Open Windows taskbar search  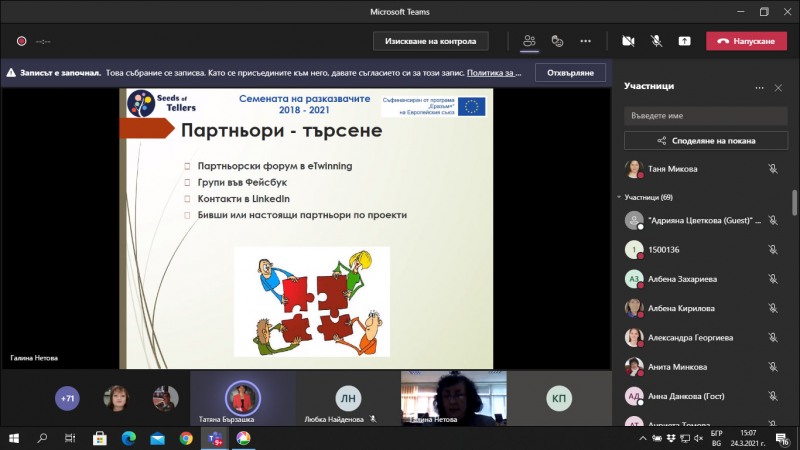pyautogui.click(x=42, y=438)
